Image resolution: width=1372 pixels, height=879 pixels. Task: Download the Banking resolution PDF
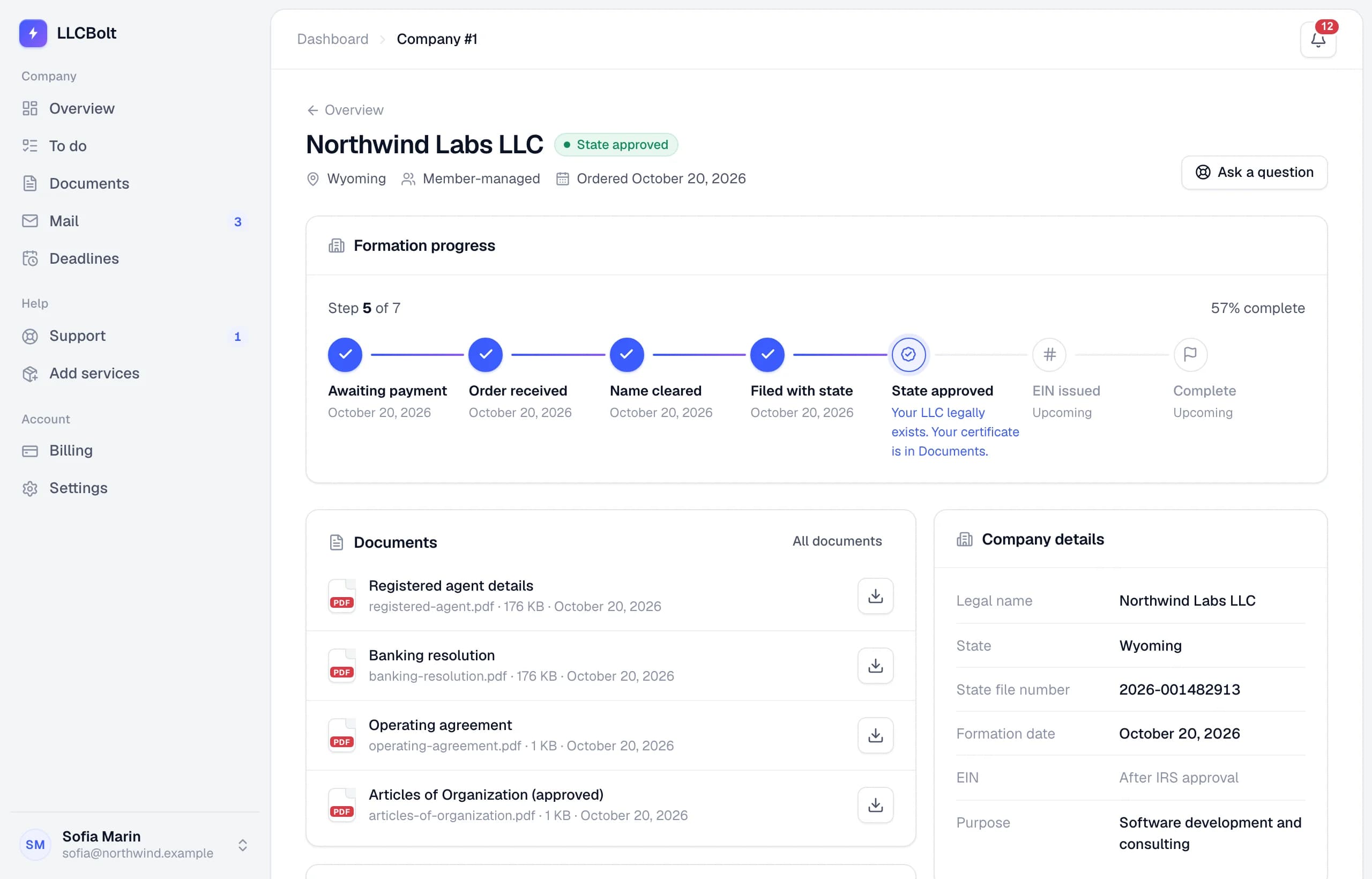876,666
